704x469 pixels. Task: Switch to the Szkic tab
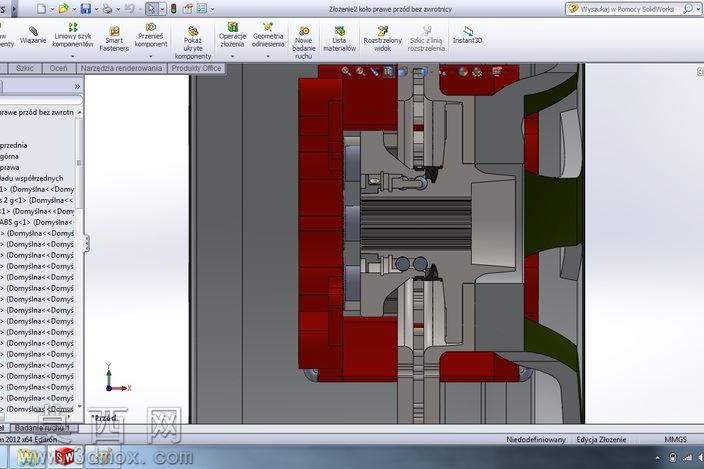[x=25, y=68]
